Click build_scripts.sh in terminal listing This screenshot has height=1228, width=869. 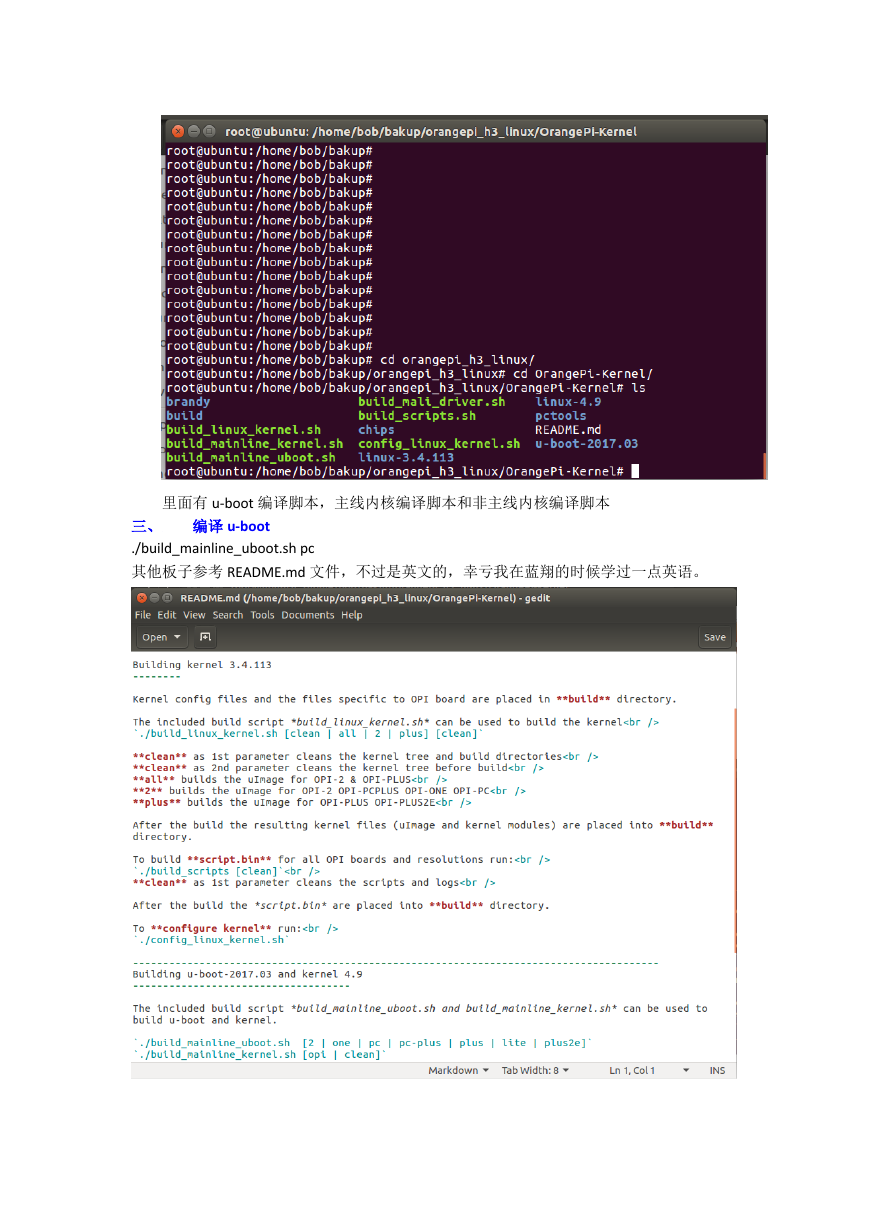[417, 416]
